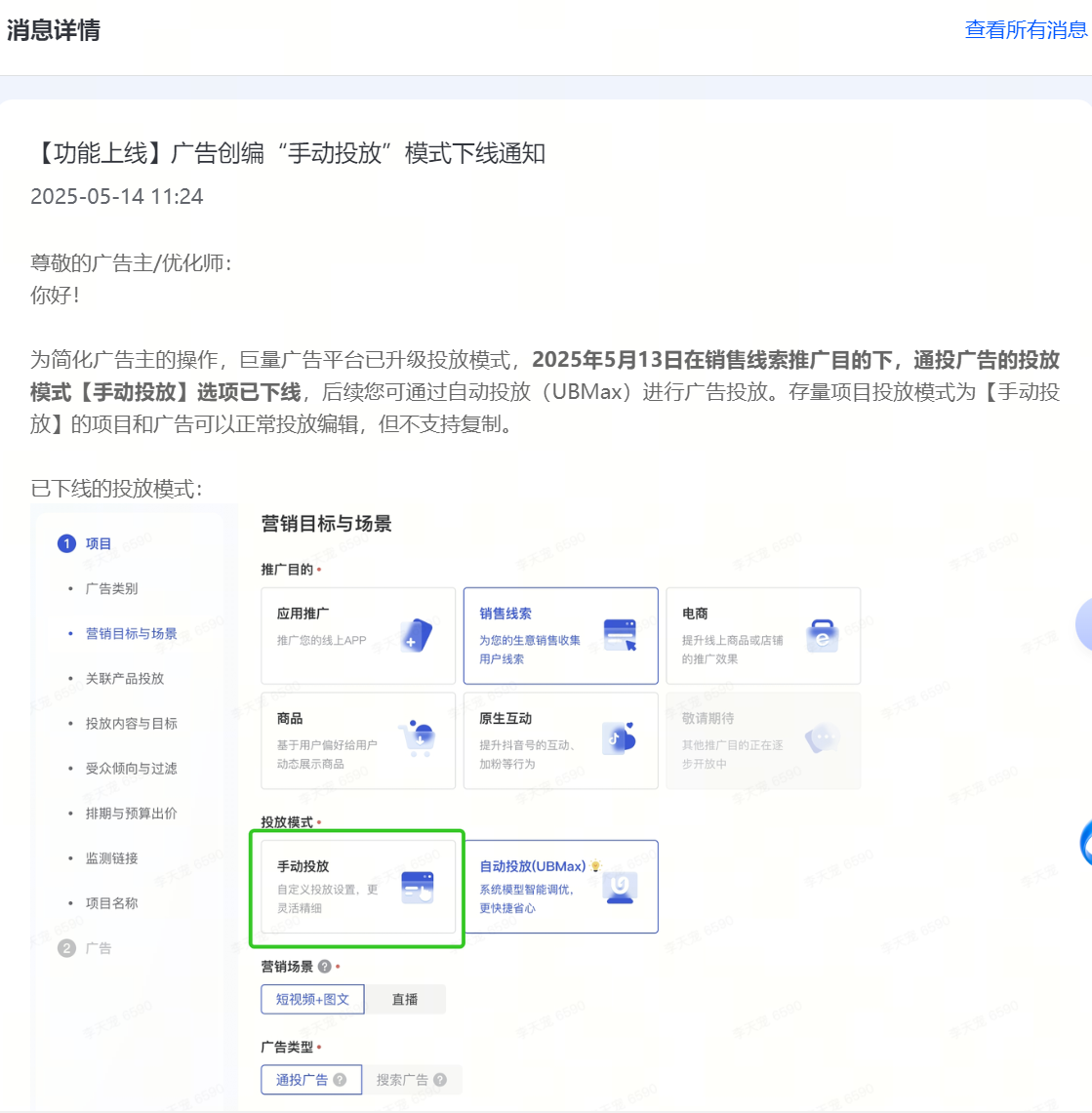Select step 1 项目 in navigation
Image resolution: width=1092 pixels, height=1113 pixels.
(98, 543)
